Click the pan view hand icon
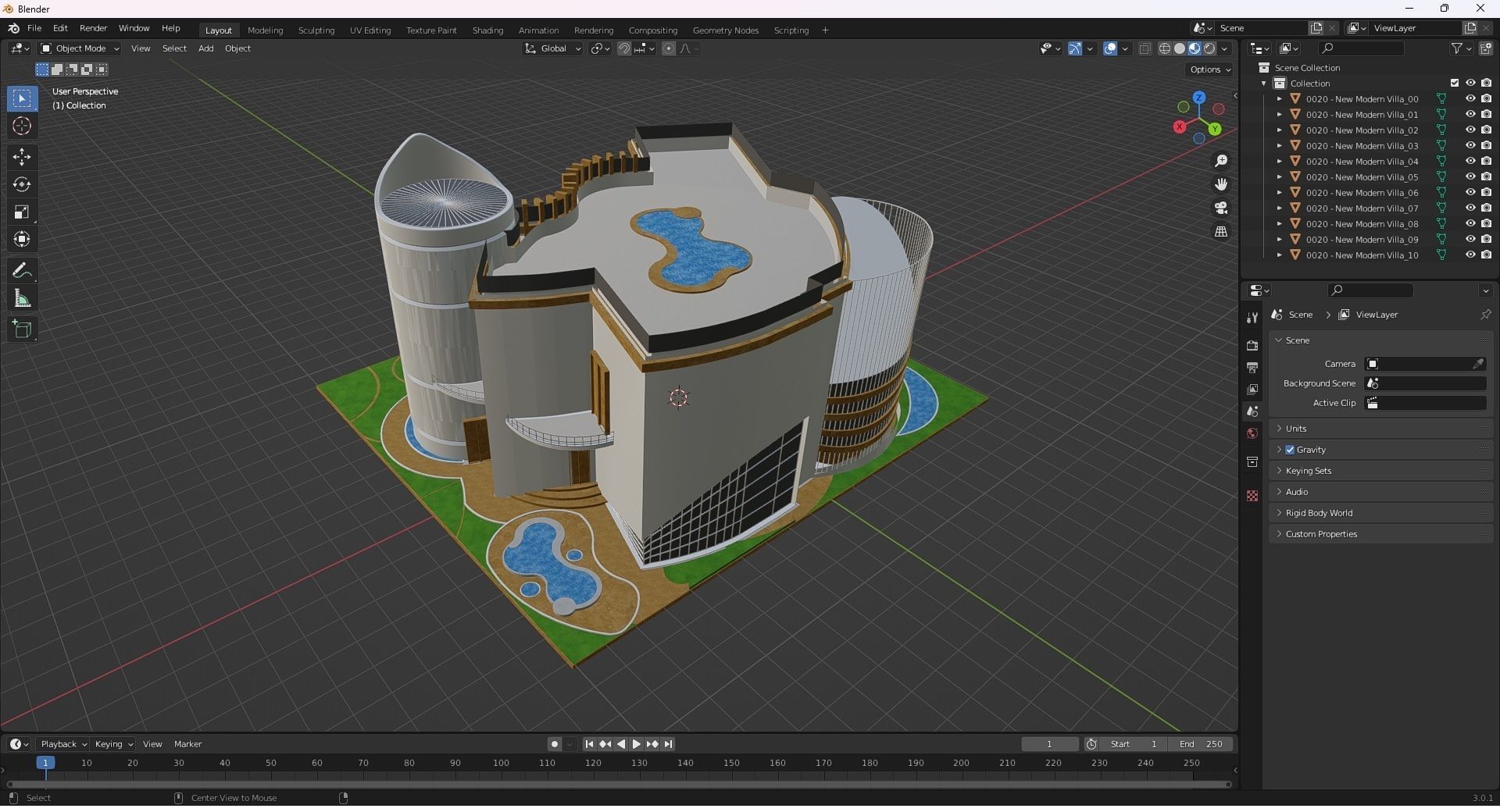The image size is (1500, 812). click(1221, 184)
